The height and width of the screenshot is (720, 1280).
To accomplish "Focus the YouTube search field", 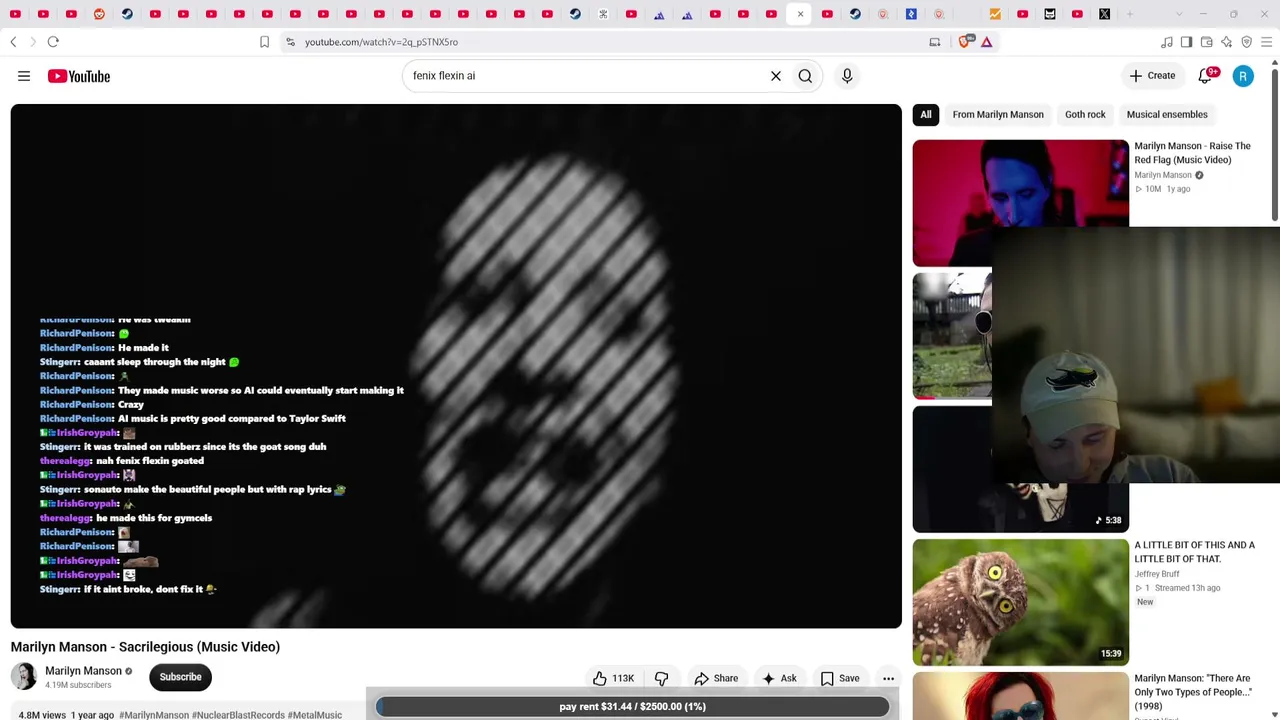I will 585,76.
